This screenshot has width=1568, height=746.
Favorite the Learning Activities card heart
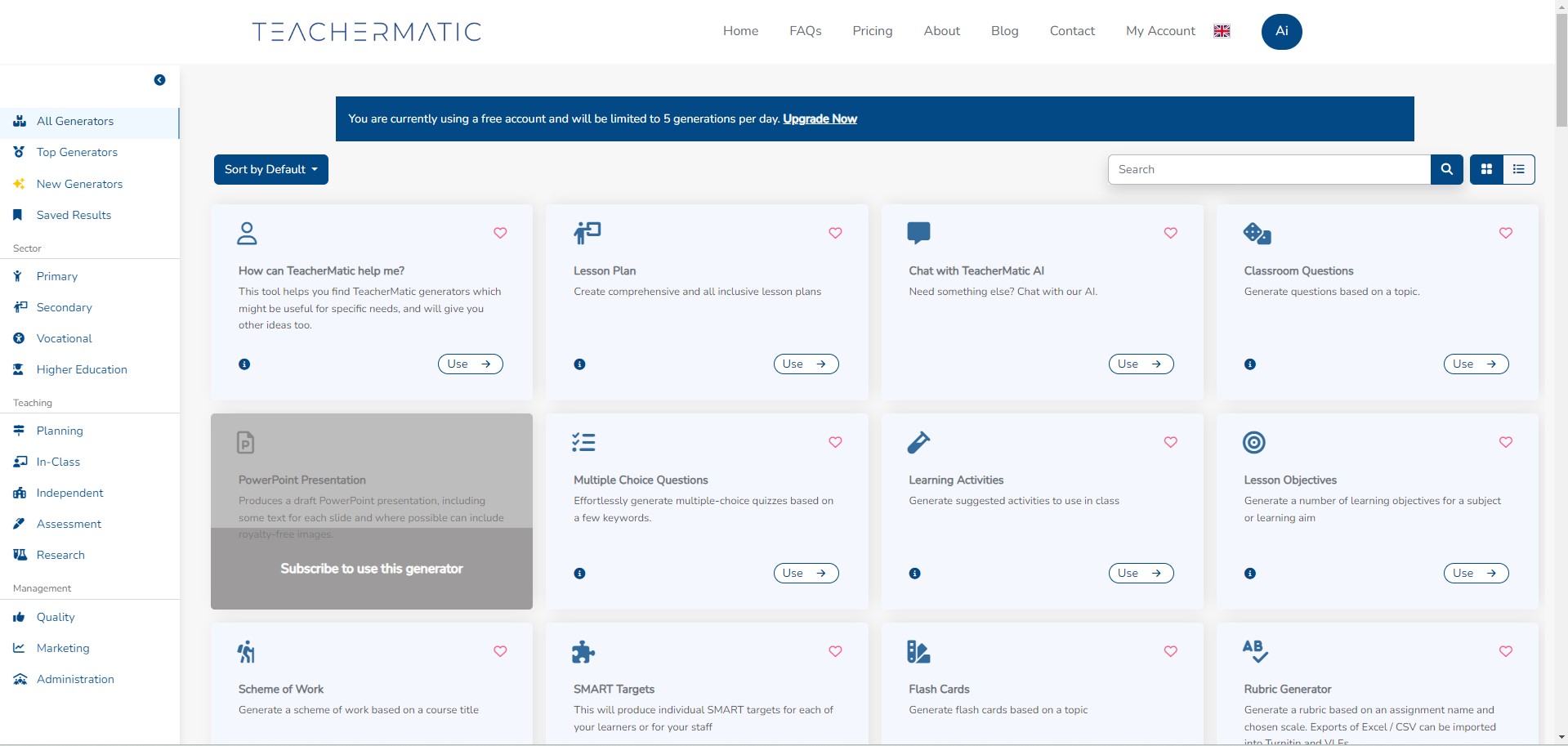click(1170, 442)
